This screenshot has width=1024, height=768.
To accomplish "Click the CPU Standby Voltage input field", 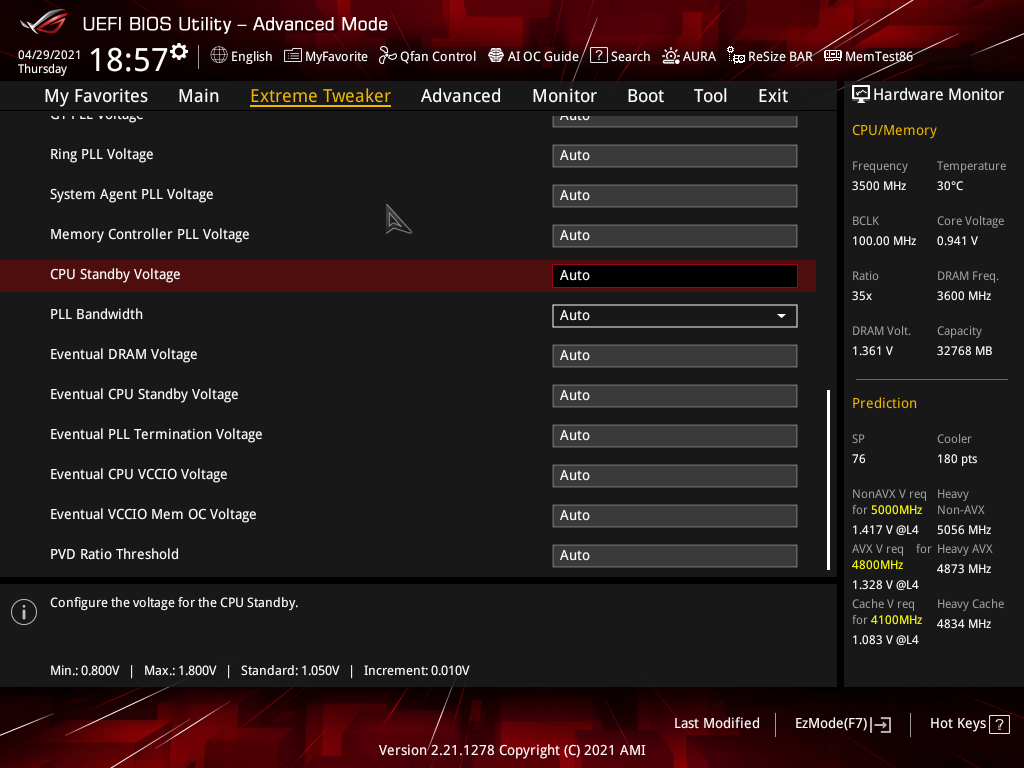I will click(x=675, y=276).
